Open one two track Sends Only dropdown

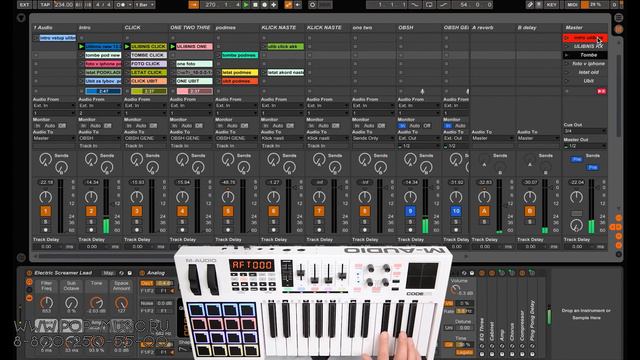[x=373, y=138]
